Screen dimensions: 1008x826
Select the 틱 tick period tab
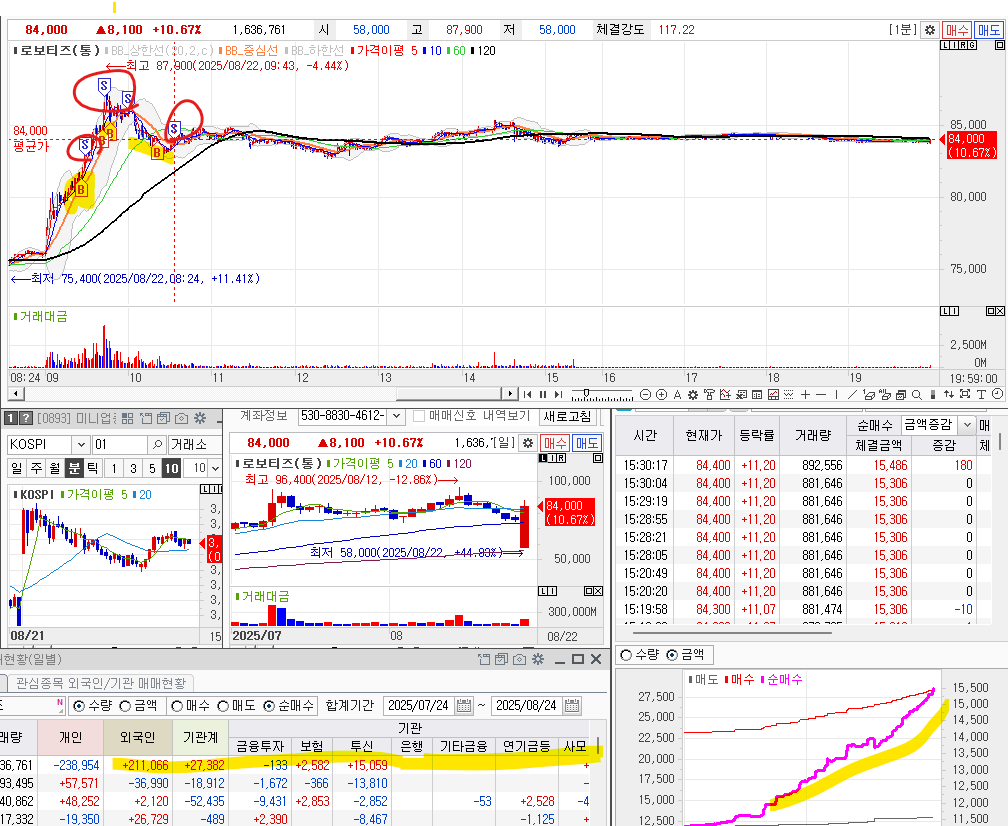[93, 468]
